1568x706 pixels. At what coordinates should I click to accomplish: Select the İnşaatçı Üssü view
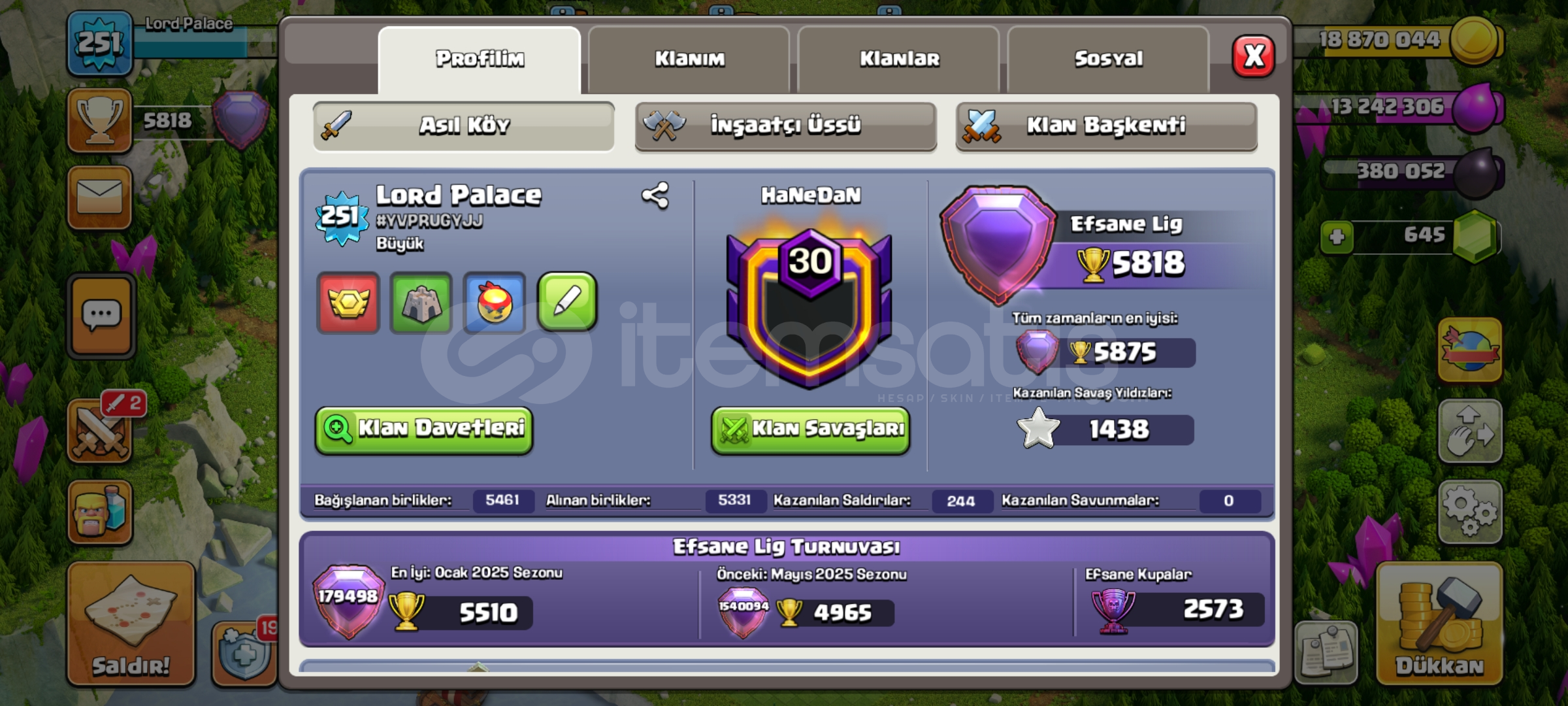785,126
